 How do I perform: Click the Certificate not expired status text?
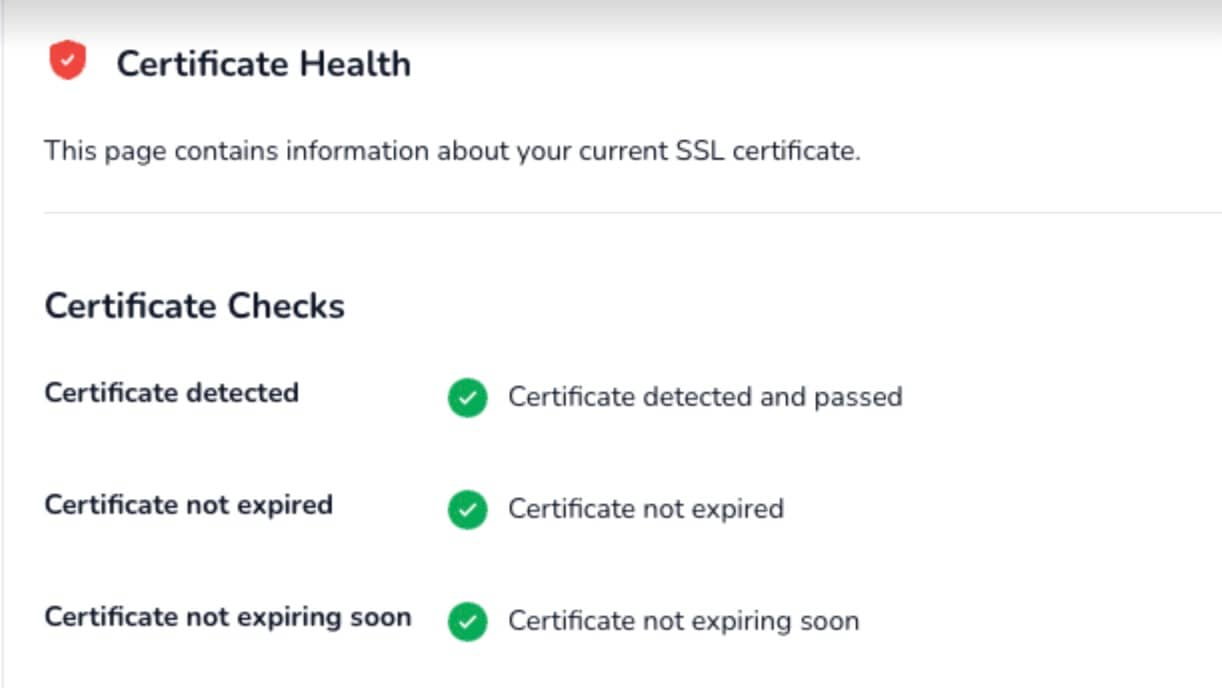point(646,509)
